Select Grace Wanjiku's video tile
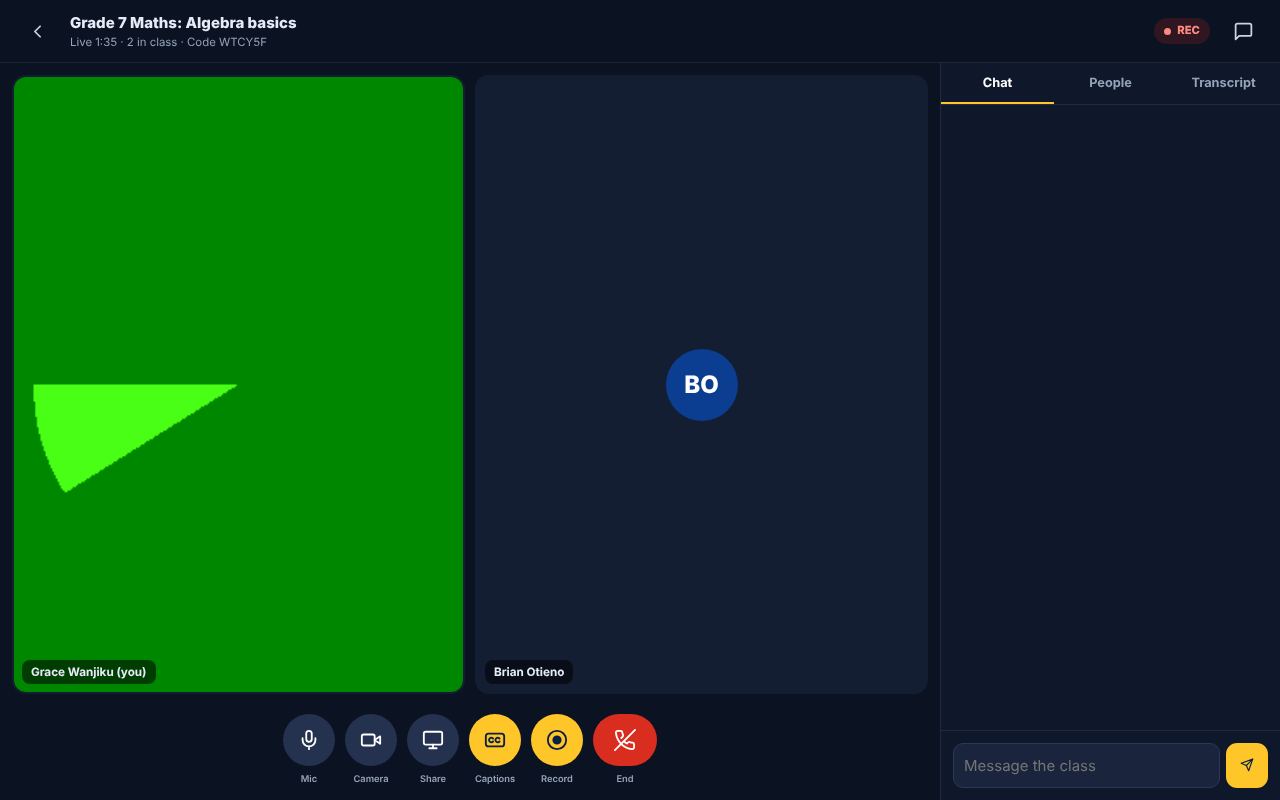The image size is (1280, 800). (238, 384)
